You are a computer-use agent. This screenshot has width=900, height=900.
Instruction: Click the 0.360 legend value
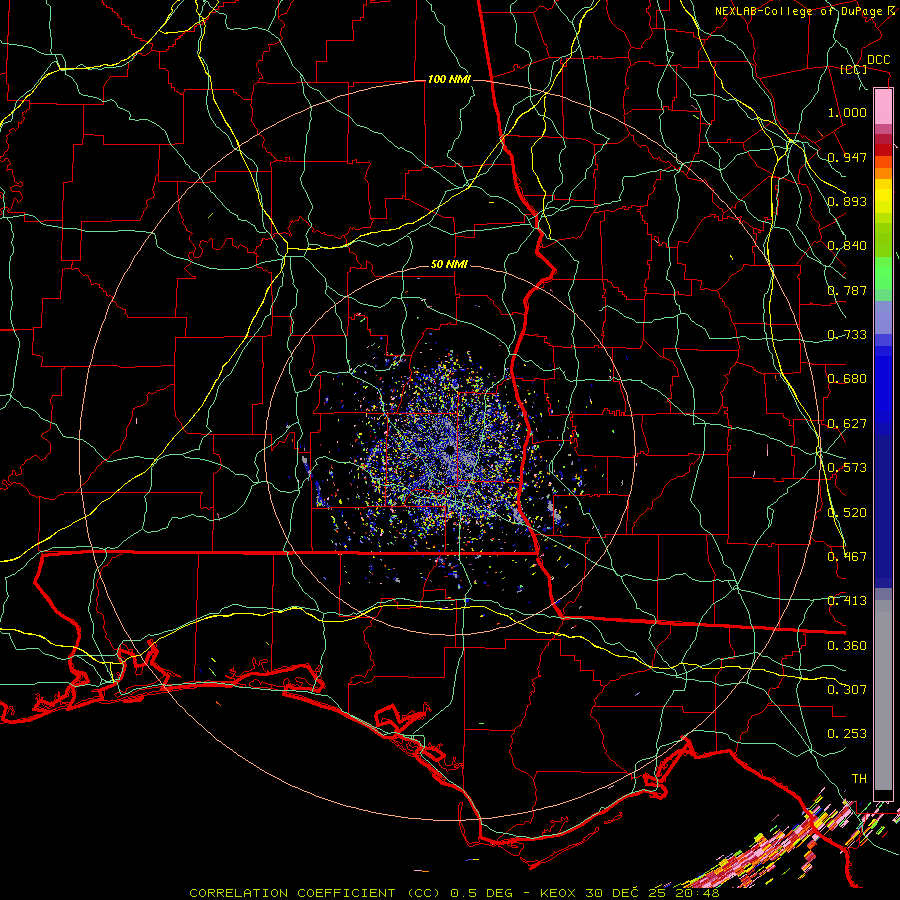[847, 646]
